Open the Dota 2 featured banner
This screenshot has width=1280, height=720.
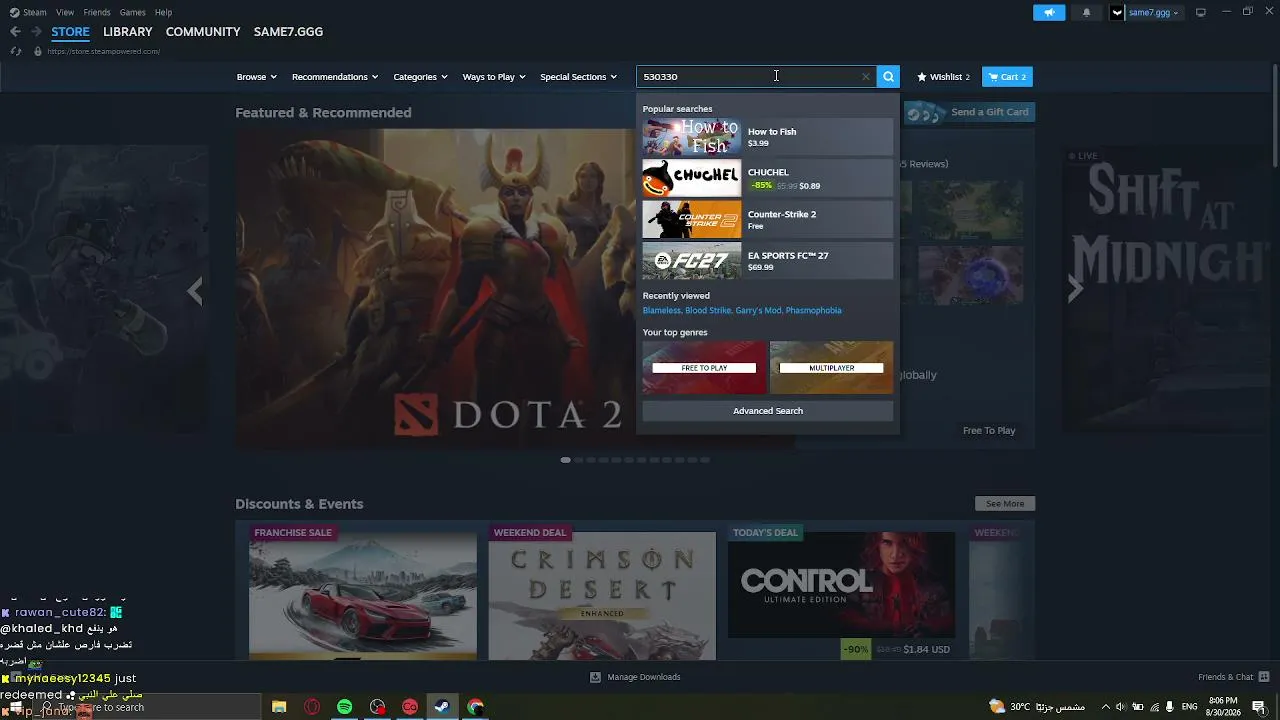435,288
